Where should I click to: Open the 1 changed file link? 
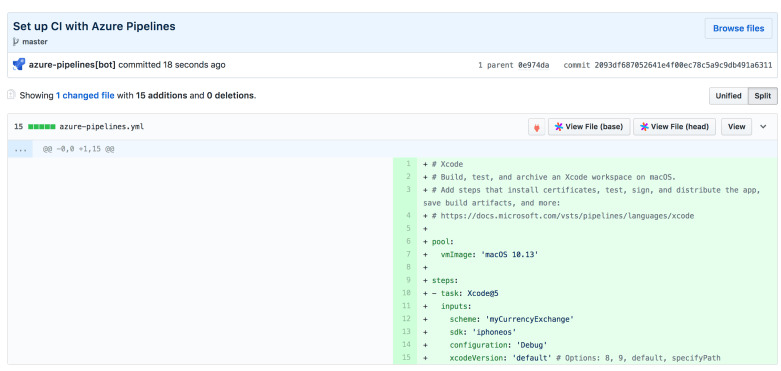click(85, 95)
